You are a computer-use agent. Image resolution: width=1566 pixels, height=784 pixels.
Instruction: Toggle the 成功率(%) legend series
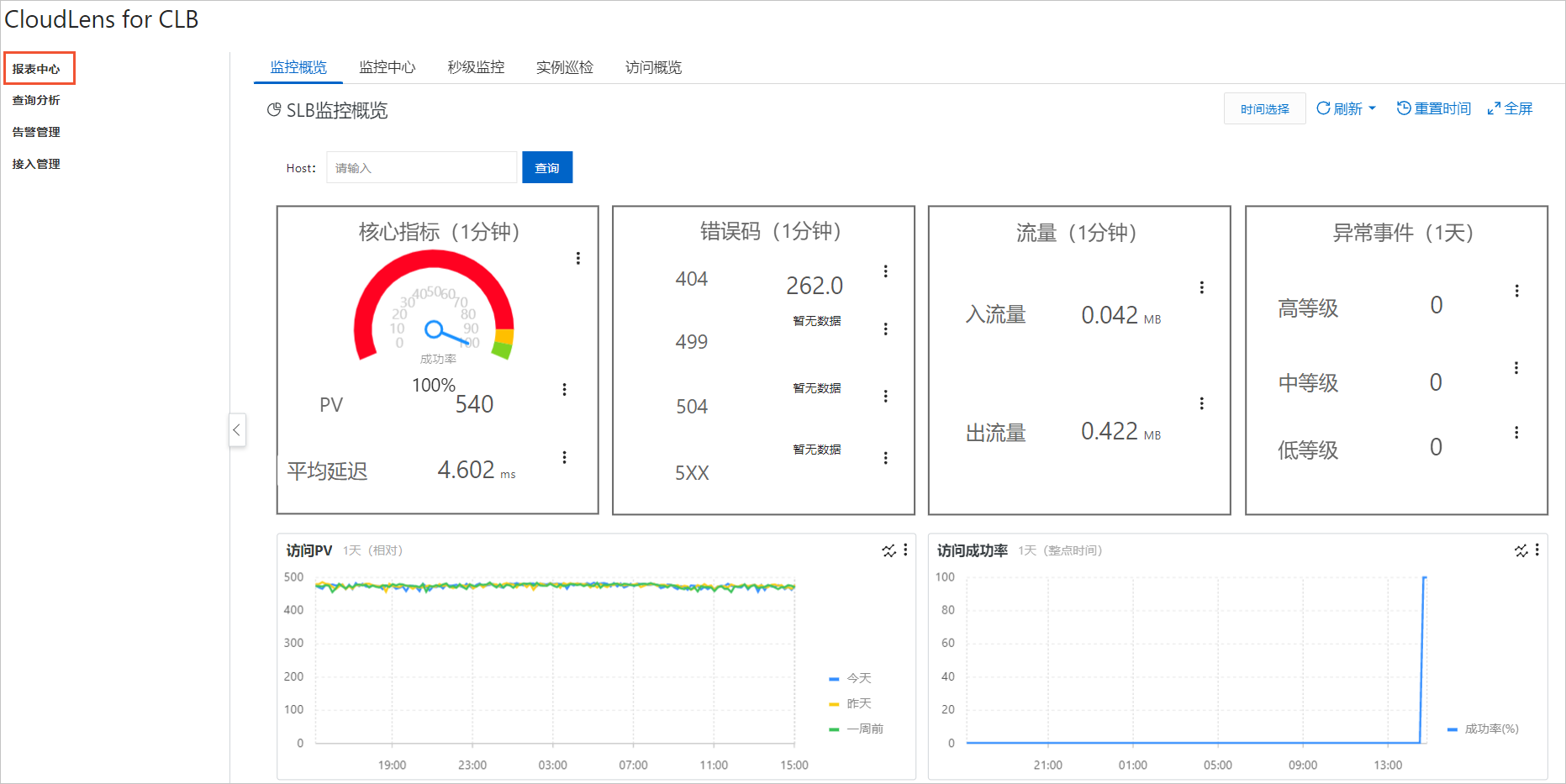click(1483, 729)
